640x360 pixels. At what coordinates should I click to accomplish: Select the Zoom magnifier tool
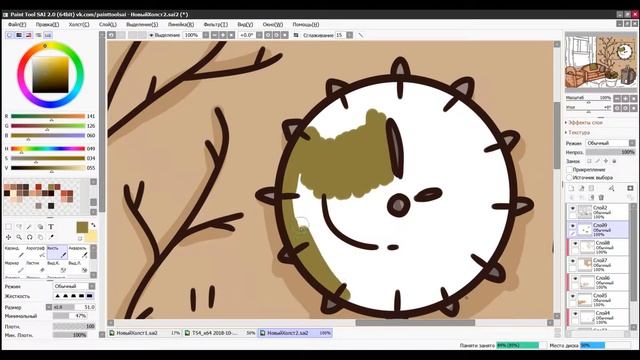pyautogui.click(x=19, y=237)
